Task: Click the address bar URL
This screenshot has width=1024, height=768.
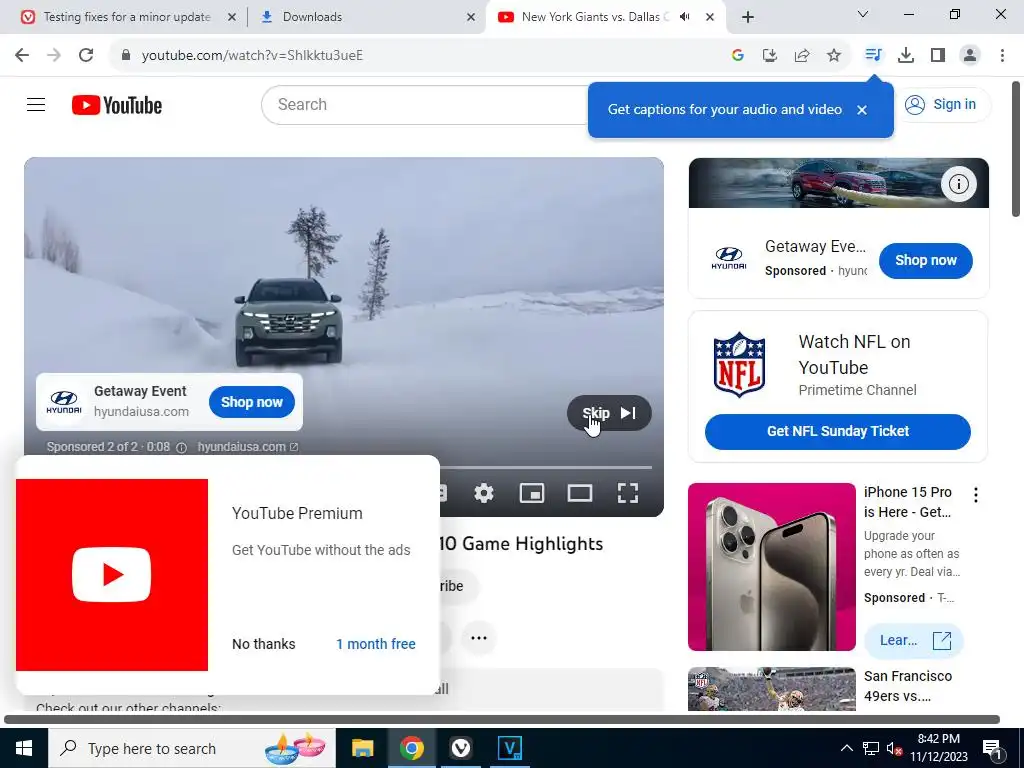Action: pyautogui.click(x=252, y=56)
